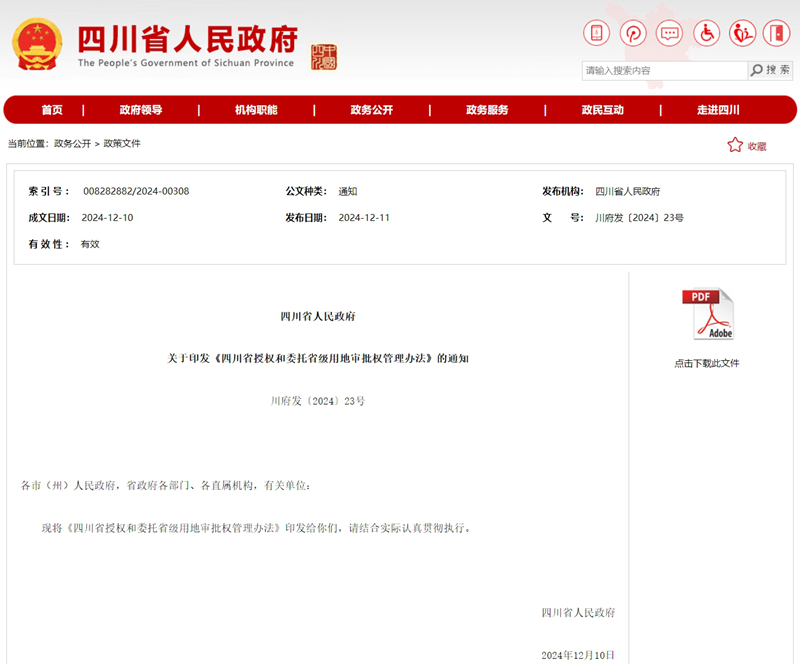This screenshot has width=800, height=664.
Task: Click the mobile phone icon in header
Action: pyautogui.click(x=596, y=33)
